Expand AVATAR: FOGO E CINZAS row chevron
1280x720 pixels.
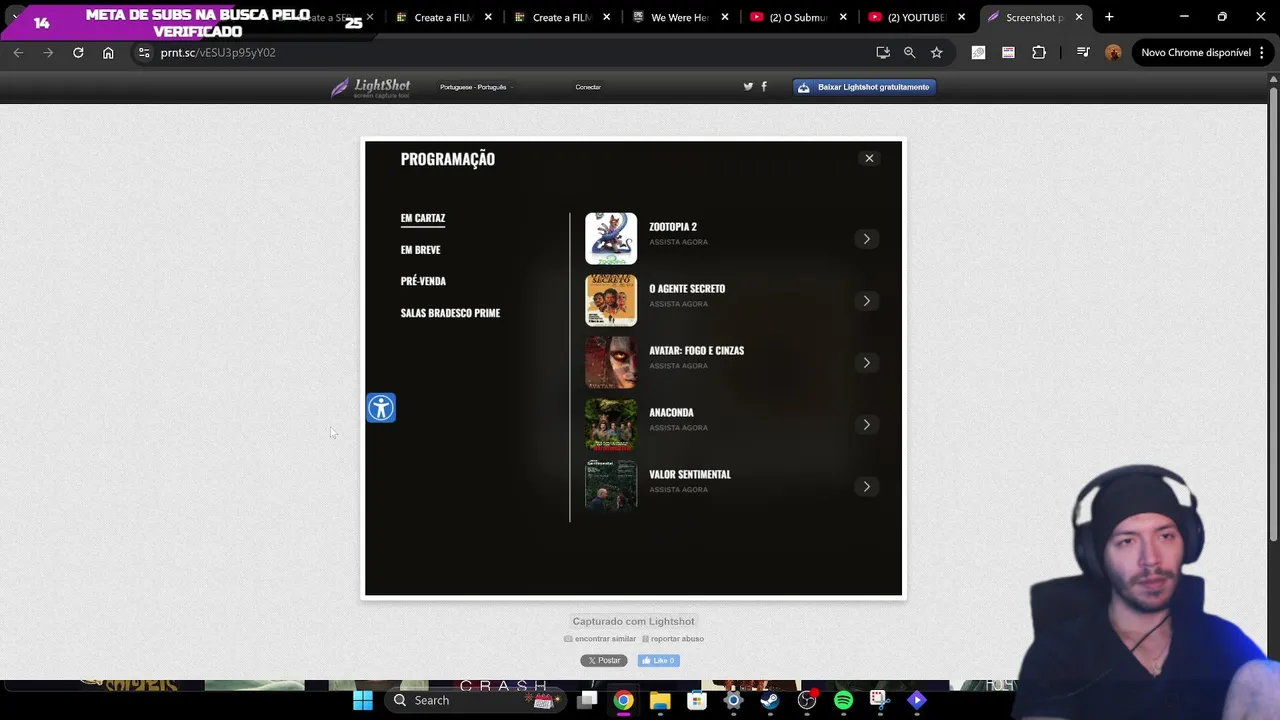tap(866, 363)
